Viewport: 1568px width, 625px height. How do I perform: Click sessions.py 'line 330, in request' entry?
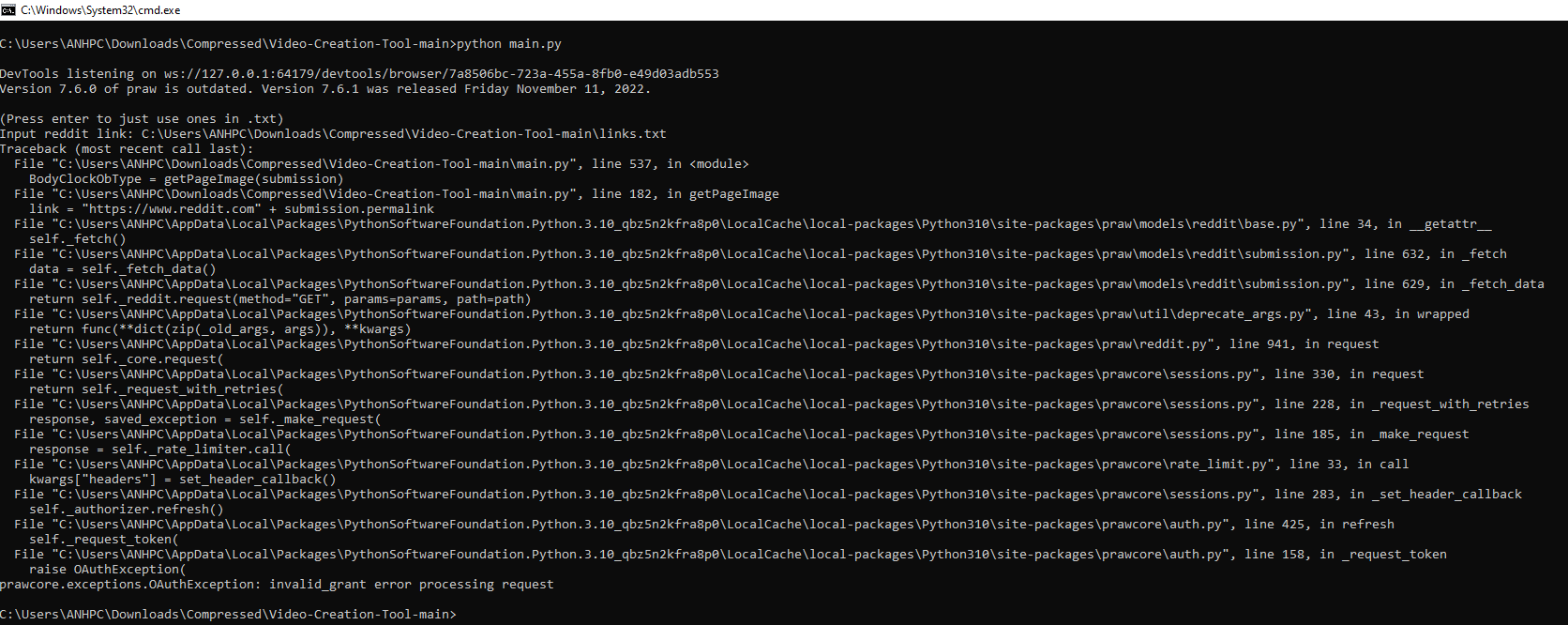tap(719, 374)
